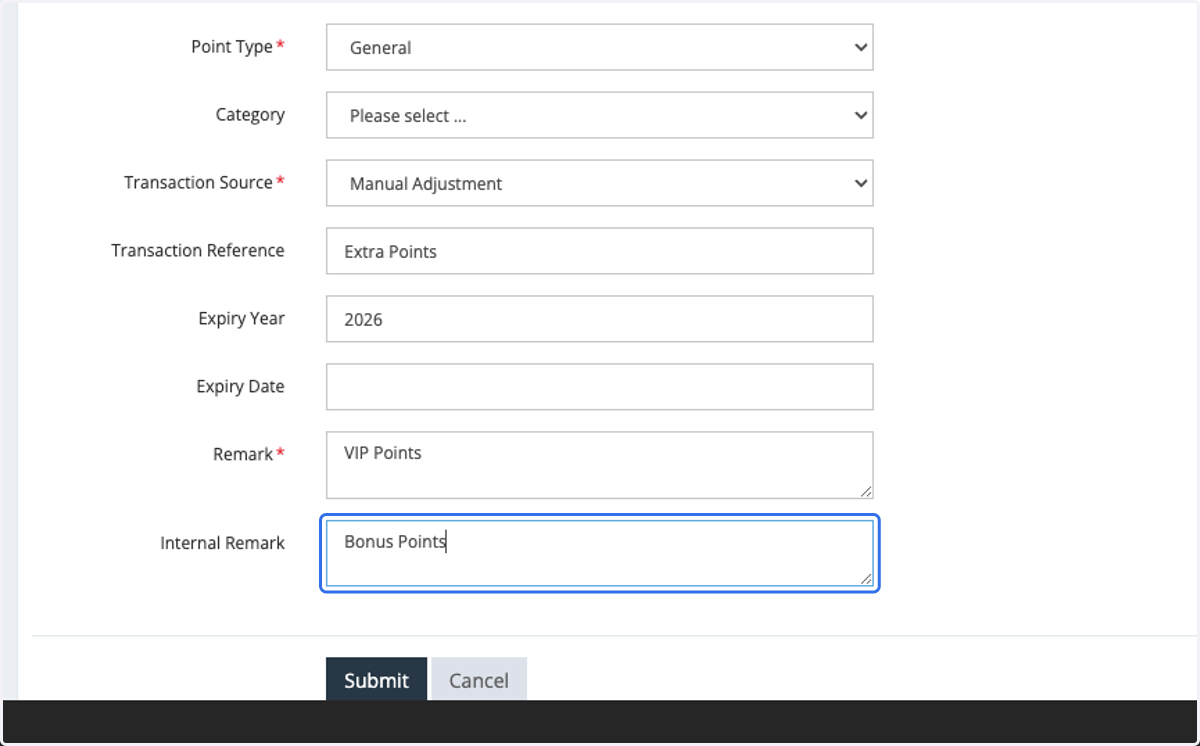Click the Point Type label
The width and height of the screenshot is (1200, 746).
pyautogui.click(x=232, y=47)
